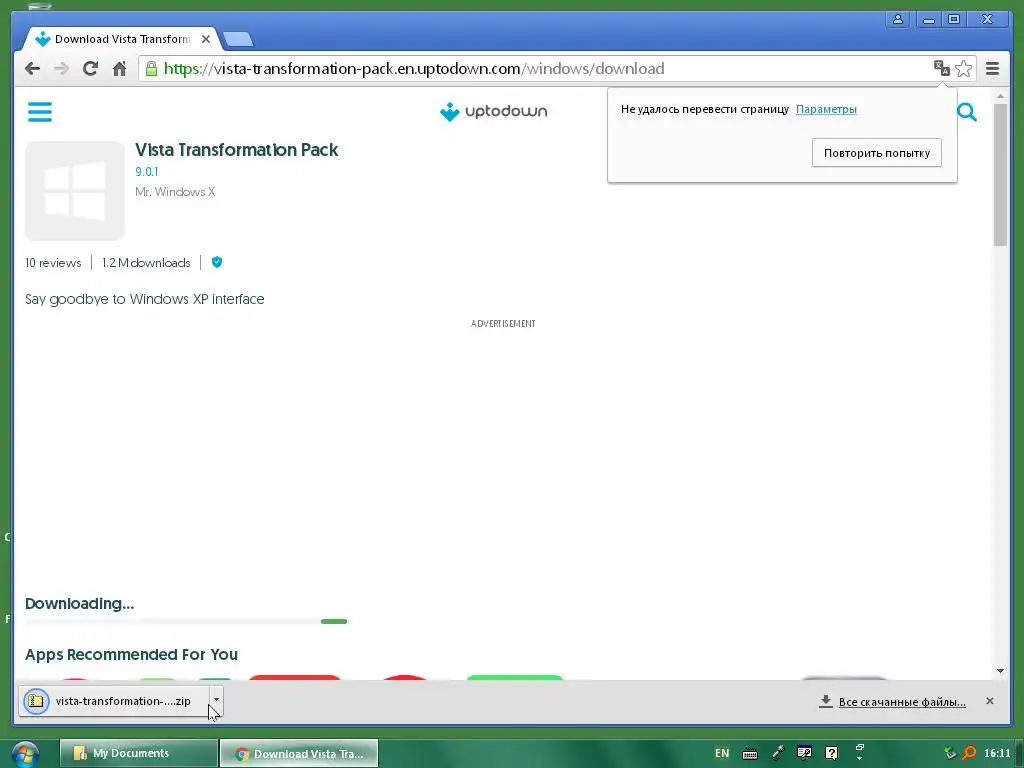Click the download progress bar
The width and height of the screenshot is (1024, 768).
coord(186,621)
